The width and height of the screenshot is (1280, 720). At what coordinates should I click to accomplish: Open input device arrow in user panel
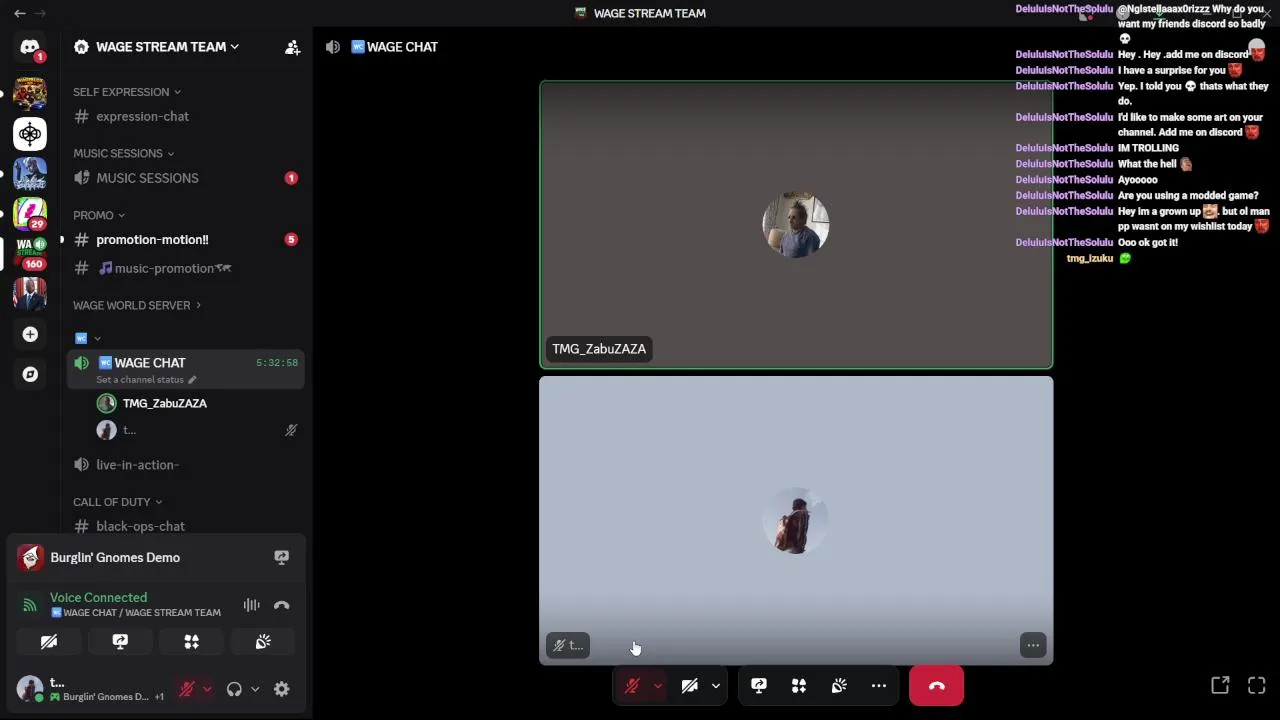pos(207,689)
